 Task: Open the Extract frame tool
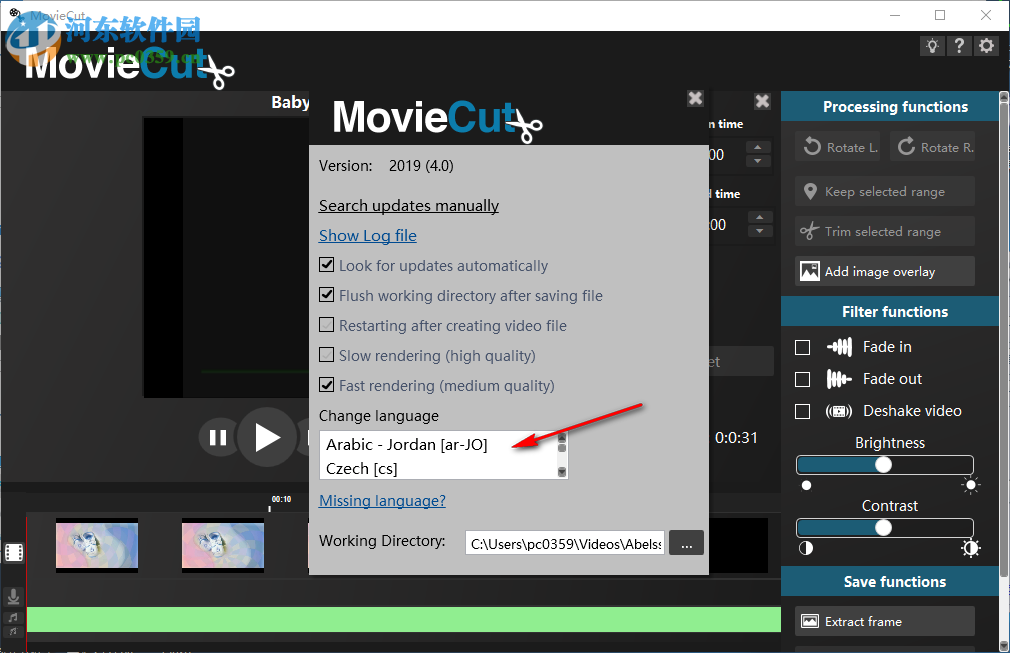pyautogui.click(x=884, y=620)
